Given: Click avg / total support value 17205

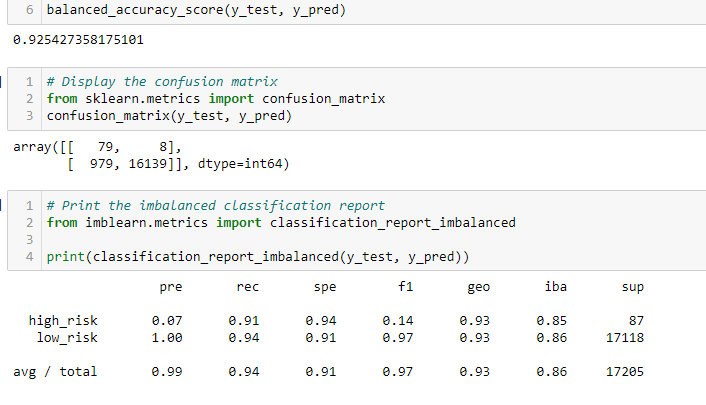Looking at the screenshot, I should [x=625, y=372].
